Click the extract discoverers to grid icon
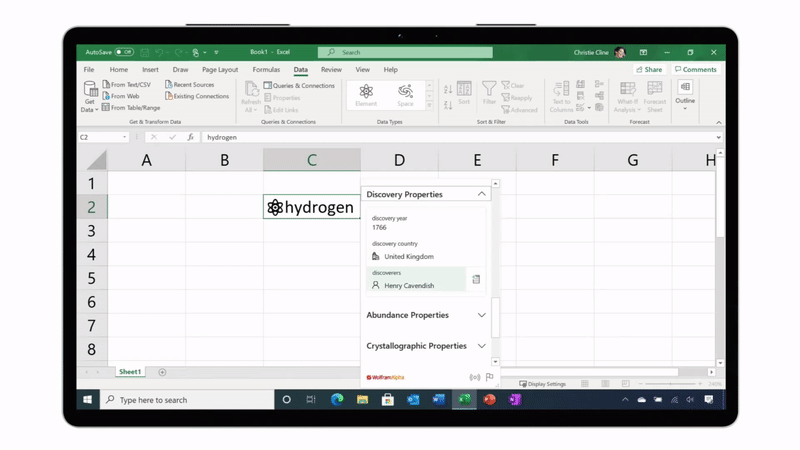 tap(476, 279)
